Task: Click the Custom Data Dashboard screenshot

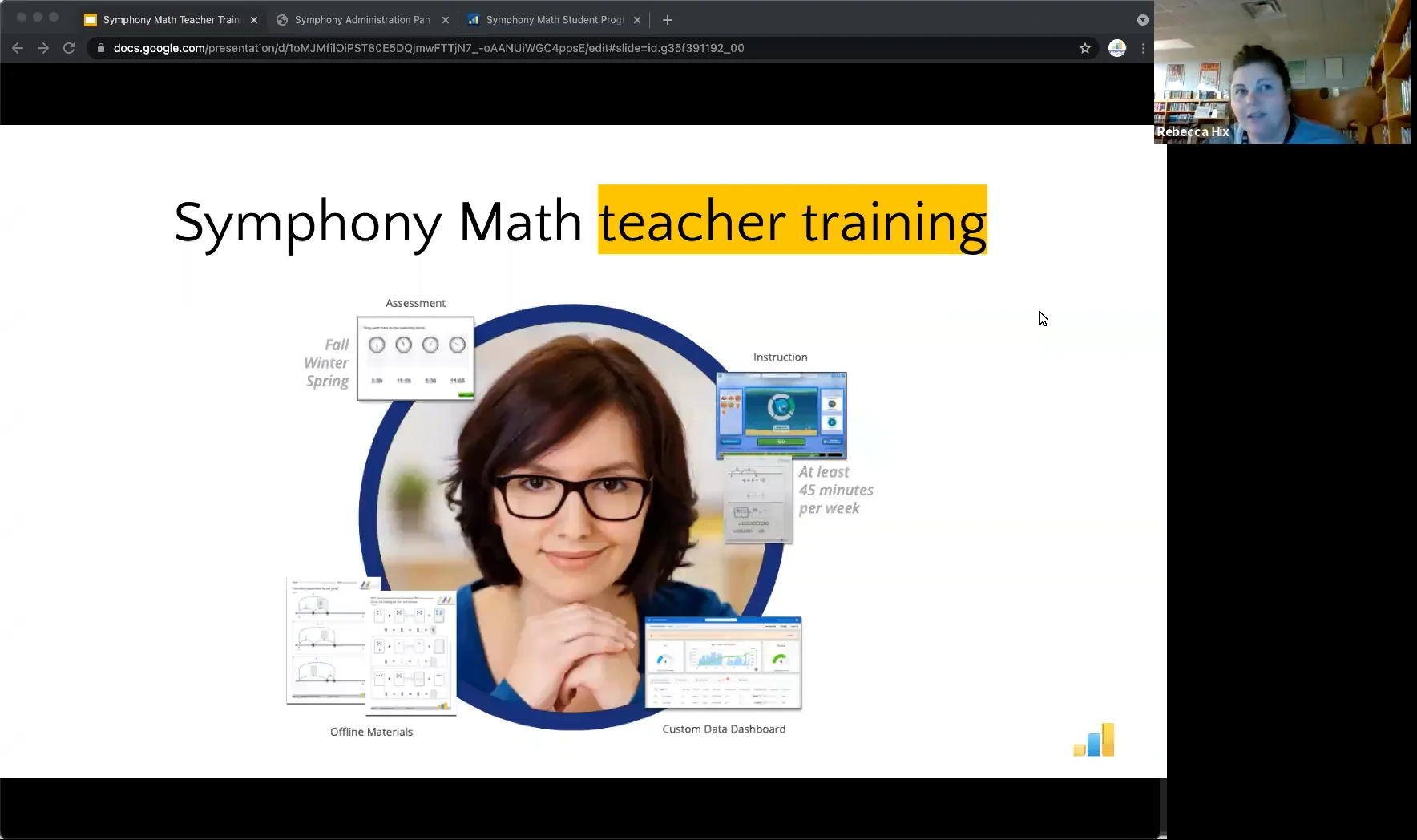Action: coord(722,664)
